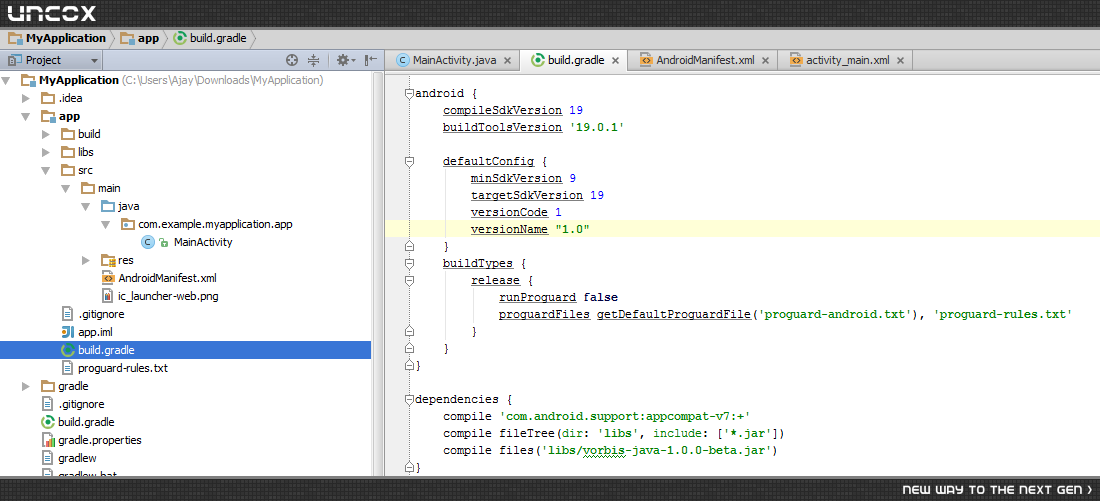This screenshot has width=1100, height=501.
Task: Close the MainActivity.java tab
Action: tap(507, 61)
